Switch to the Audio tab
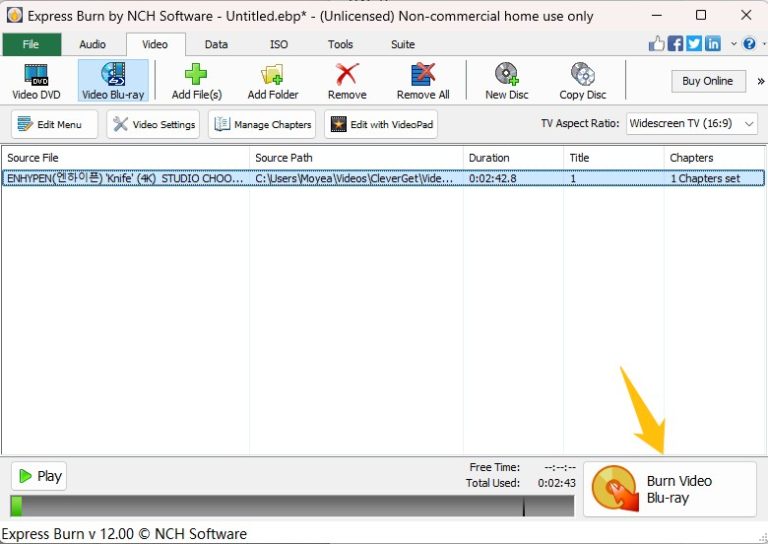 click(93, 44)
